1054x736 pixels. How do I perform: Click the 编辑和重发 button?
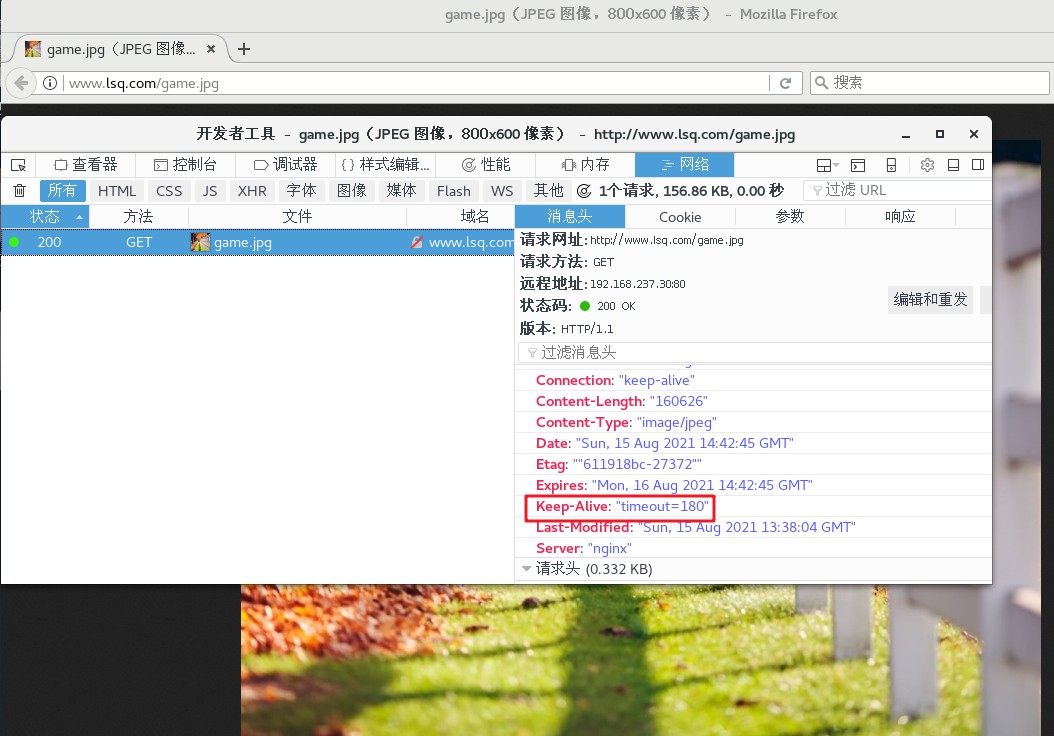click(x=930, y=299)
